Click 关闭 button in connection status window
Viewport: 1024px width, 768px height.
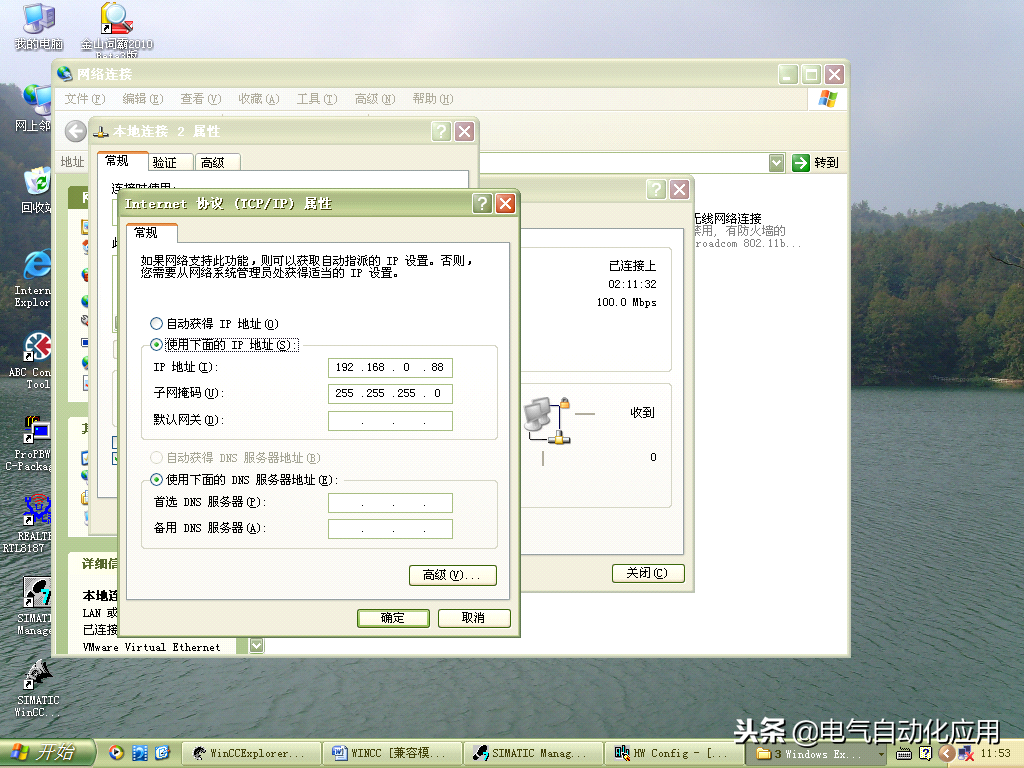[x=648, y=573]
